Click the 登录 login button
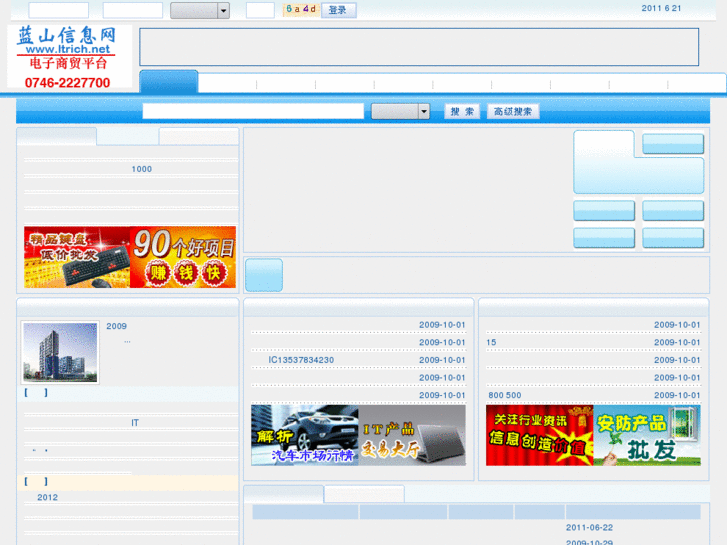 click(x=338, y=10)
